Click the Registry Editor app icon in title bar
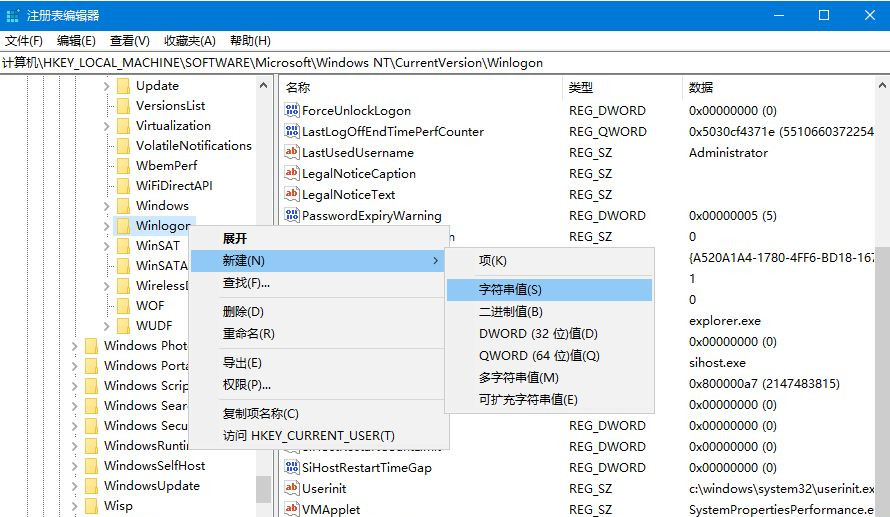The width and height of the screenshot is (890, 517). tap(14, 15)
